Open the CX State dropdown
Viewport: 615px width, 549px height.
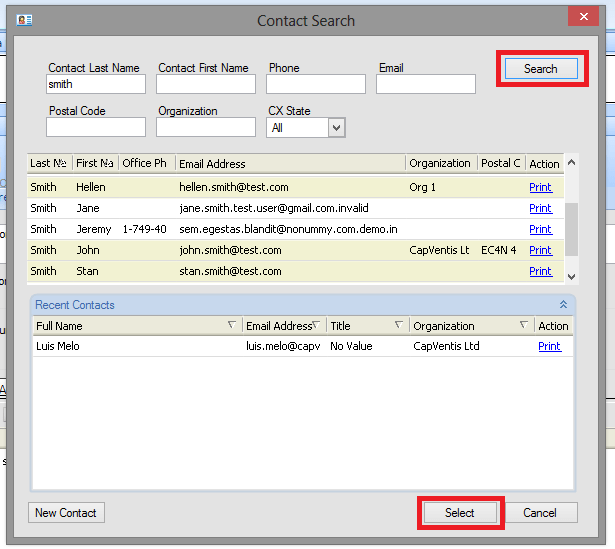coord(336,128)
